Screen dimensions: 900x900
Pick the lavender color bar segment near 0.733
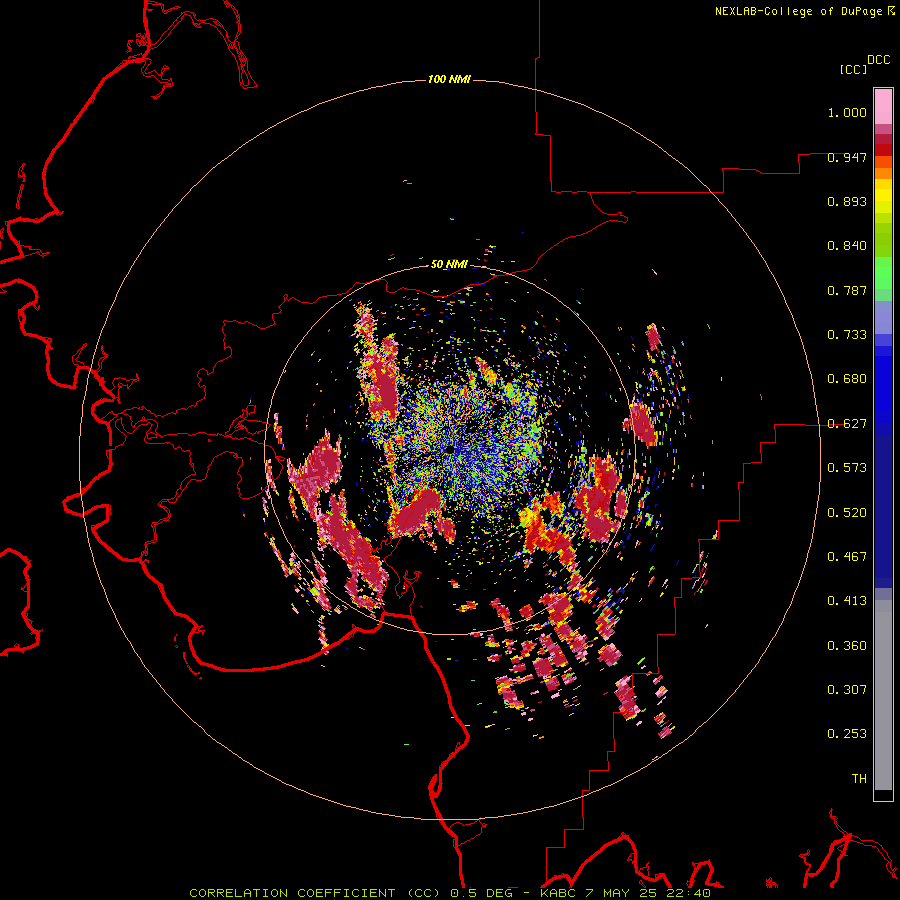point(883,319)
